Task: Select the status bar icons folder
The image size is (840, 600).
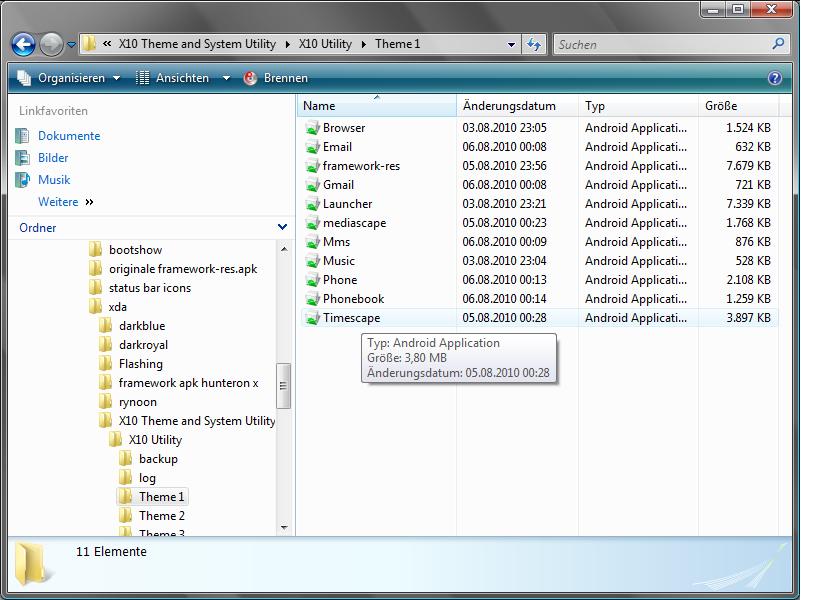Action: [149, 288]
